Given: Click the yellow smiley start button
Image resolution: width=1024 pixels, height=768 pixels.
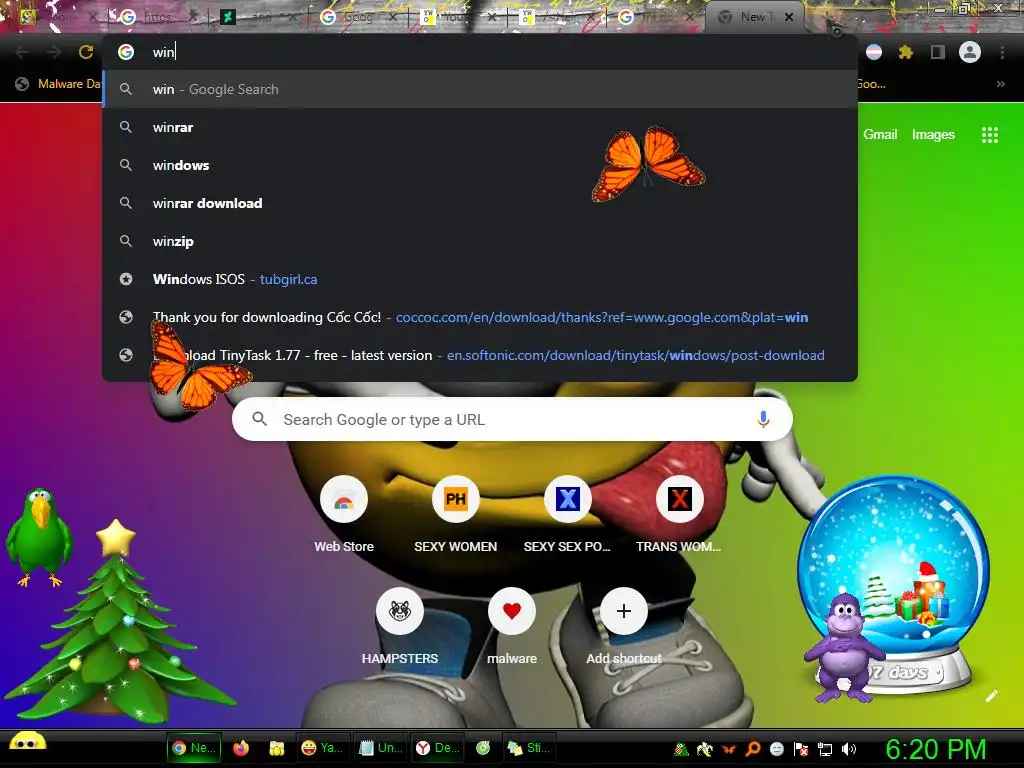Looking at the screenshot, I should [x=27, y=743].
